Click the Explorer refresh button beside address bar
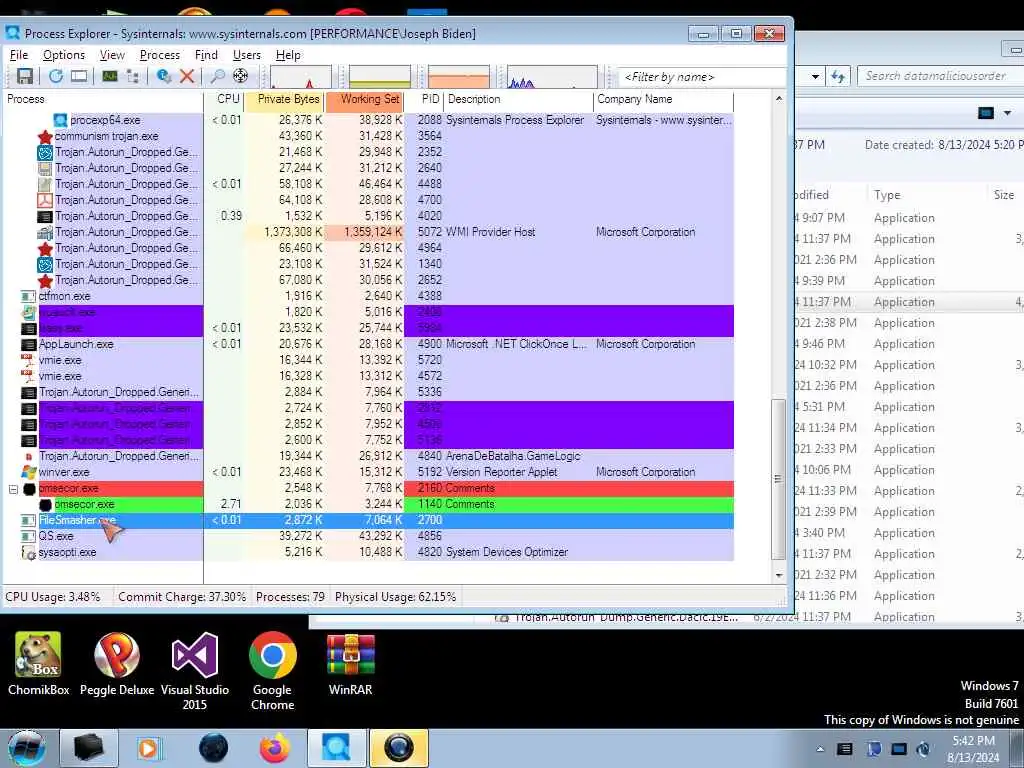Image resolution: width=1024 pixels, height=768 pixels. click(x=839, y=76)
